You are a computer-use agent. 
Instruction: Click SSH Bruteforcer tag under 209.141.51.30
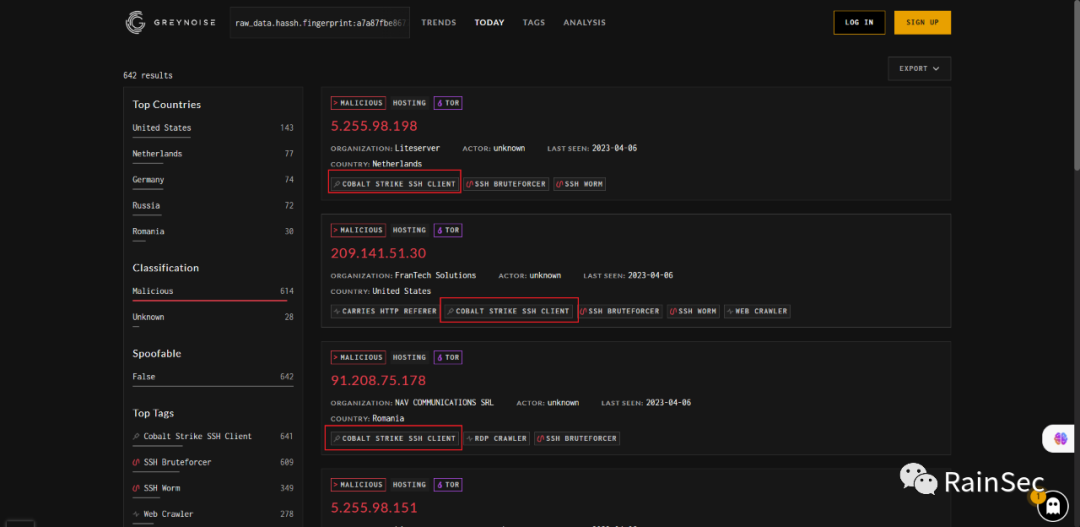620,311
